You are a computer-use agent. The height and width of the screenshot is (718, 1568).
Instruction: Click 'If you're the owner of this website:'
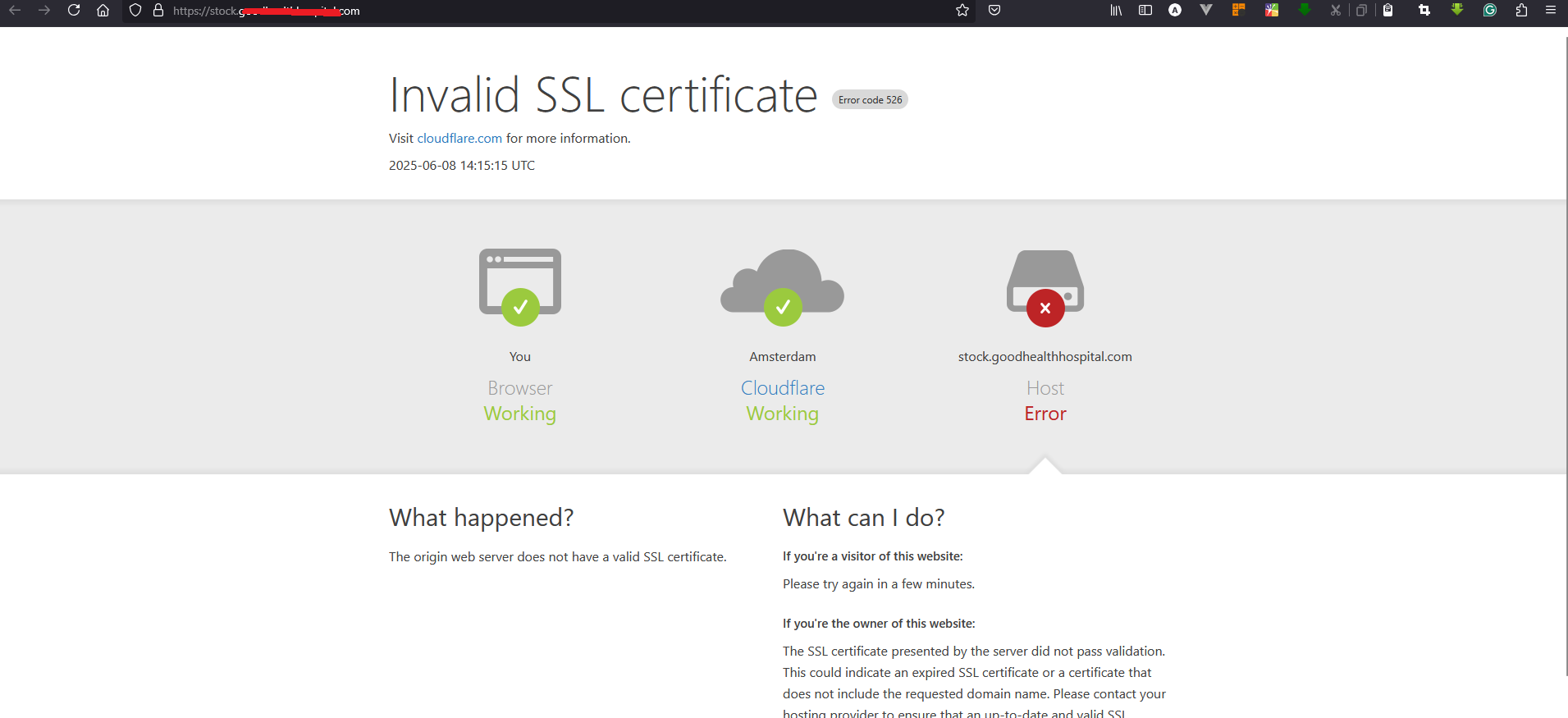point(879,624)
